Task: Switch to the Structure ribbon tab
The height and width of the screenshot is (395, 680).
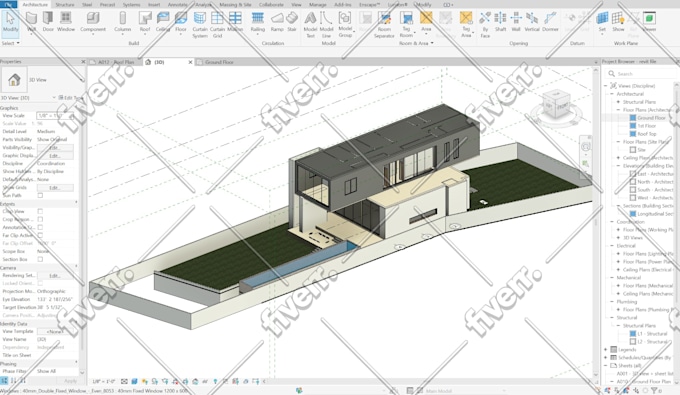Action: pyautogui.click(x=65, y=4)
